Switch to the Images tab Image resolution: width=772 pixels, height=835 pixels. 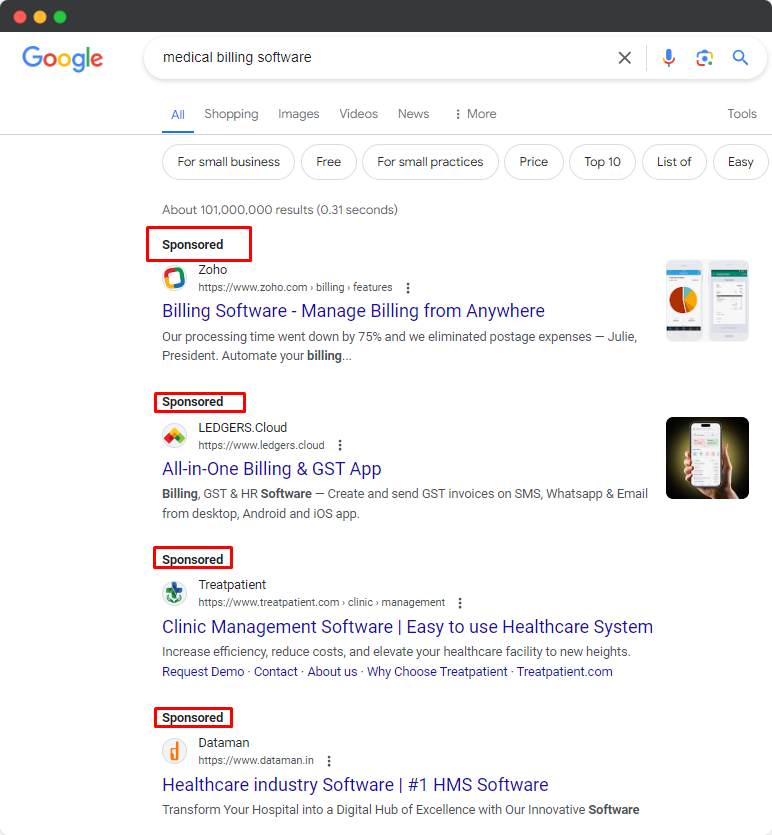click(x=299, y=114)
